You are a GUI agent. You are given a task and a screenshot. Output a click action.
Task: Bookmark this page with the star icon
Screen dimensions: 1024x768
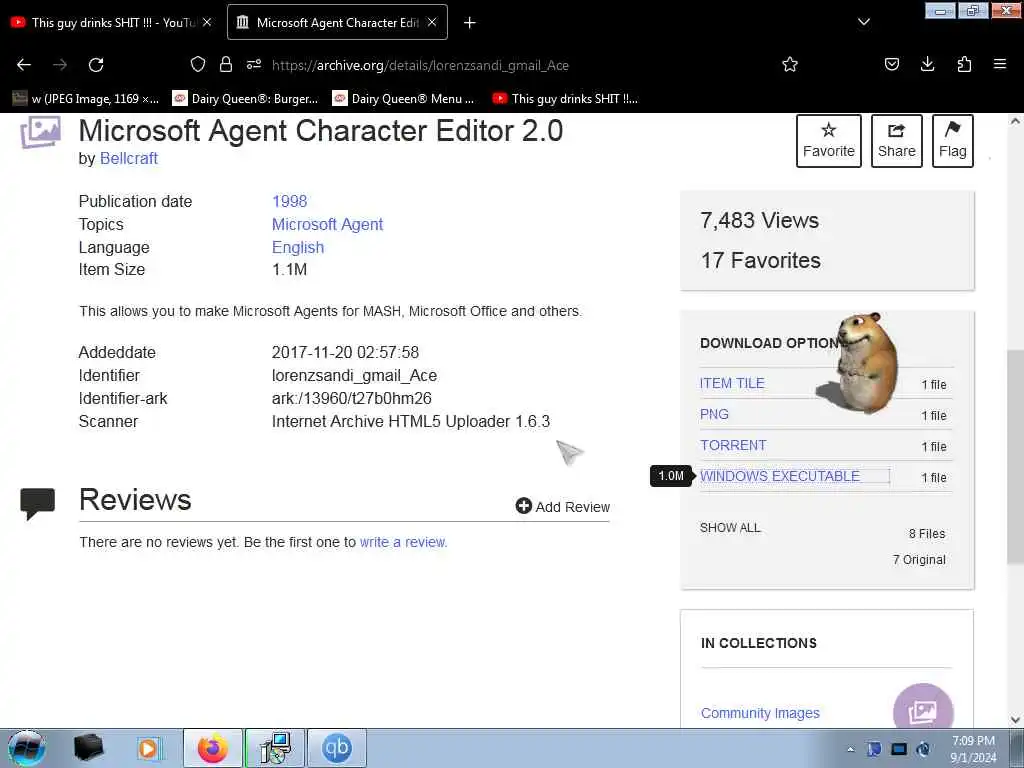[x=790, y=64]
